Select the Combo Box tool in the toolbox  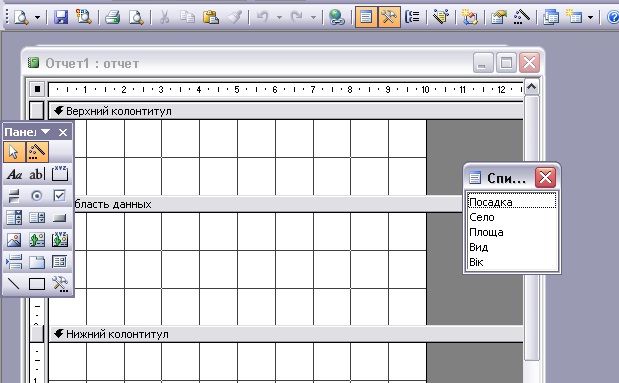14,218
